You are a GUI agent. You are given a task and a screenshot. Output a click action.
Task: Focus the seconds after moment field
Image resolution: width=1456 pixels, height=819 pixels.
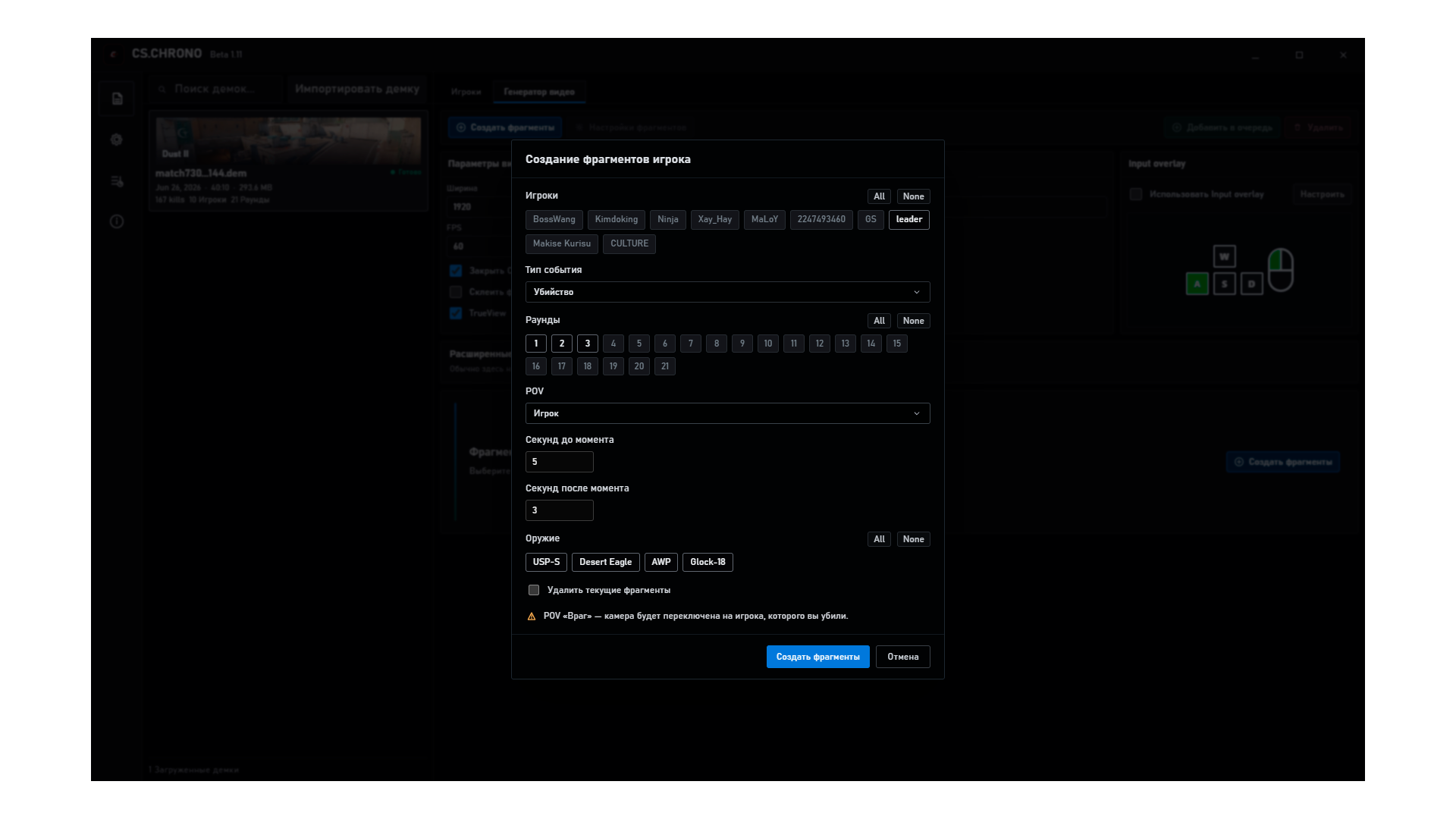559,510
